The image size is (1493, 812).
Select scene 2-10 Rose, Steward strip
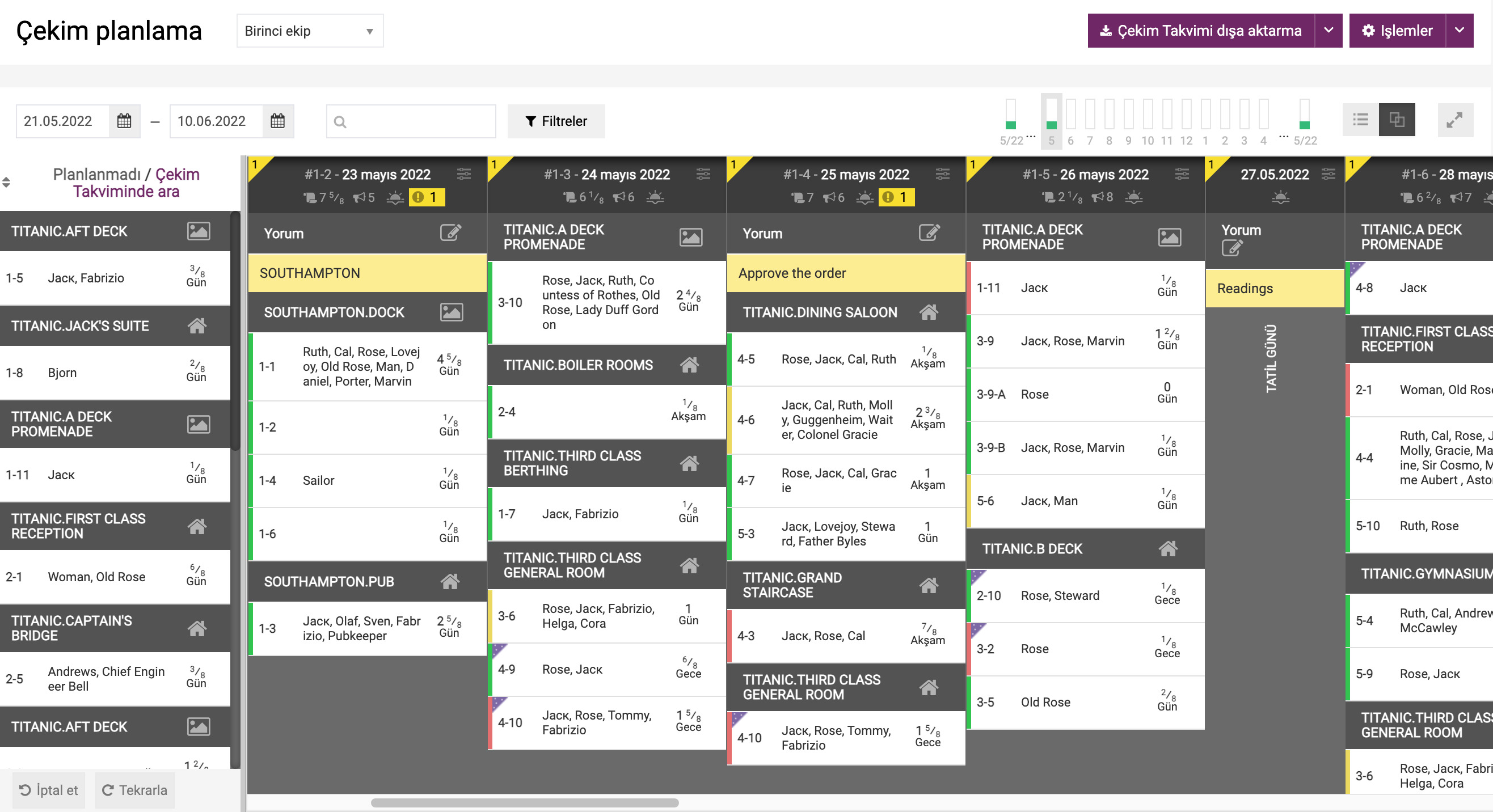click(x=1086, y=595)
